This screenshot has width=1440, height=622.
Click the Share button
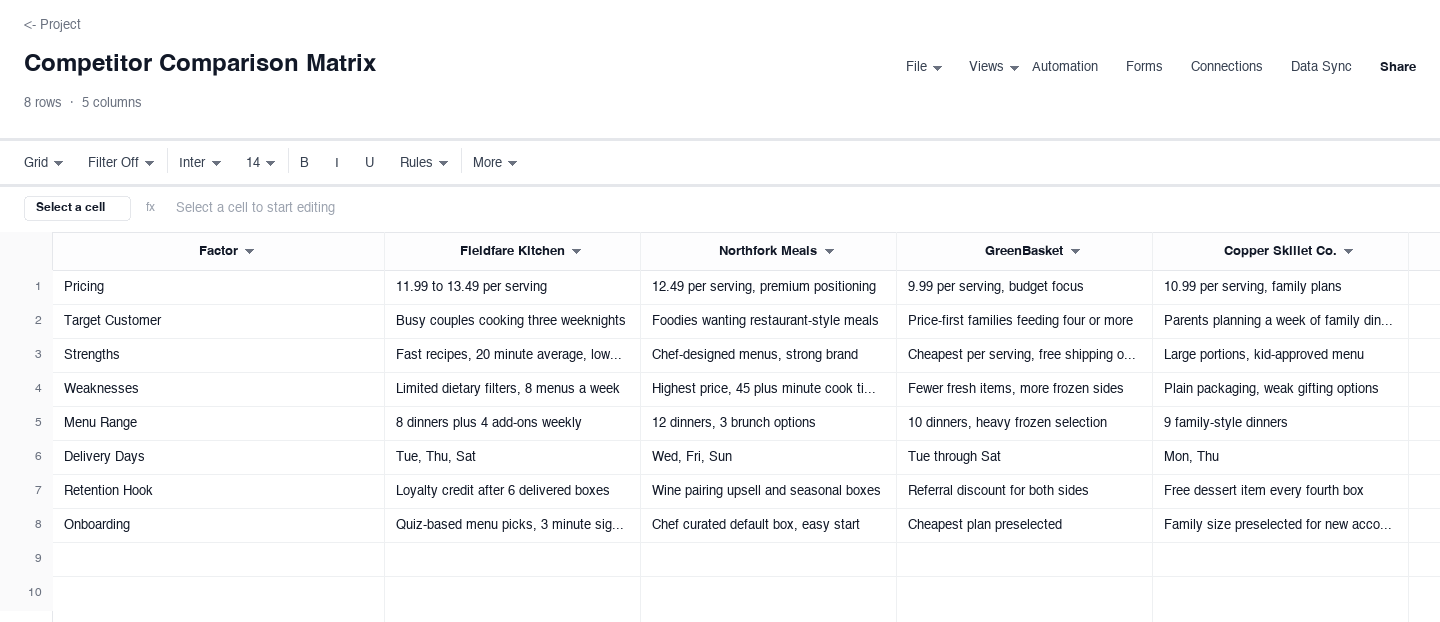1398,67
